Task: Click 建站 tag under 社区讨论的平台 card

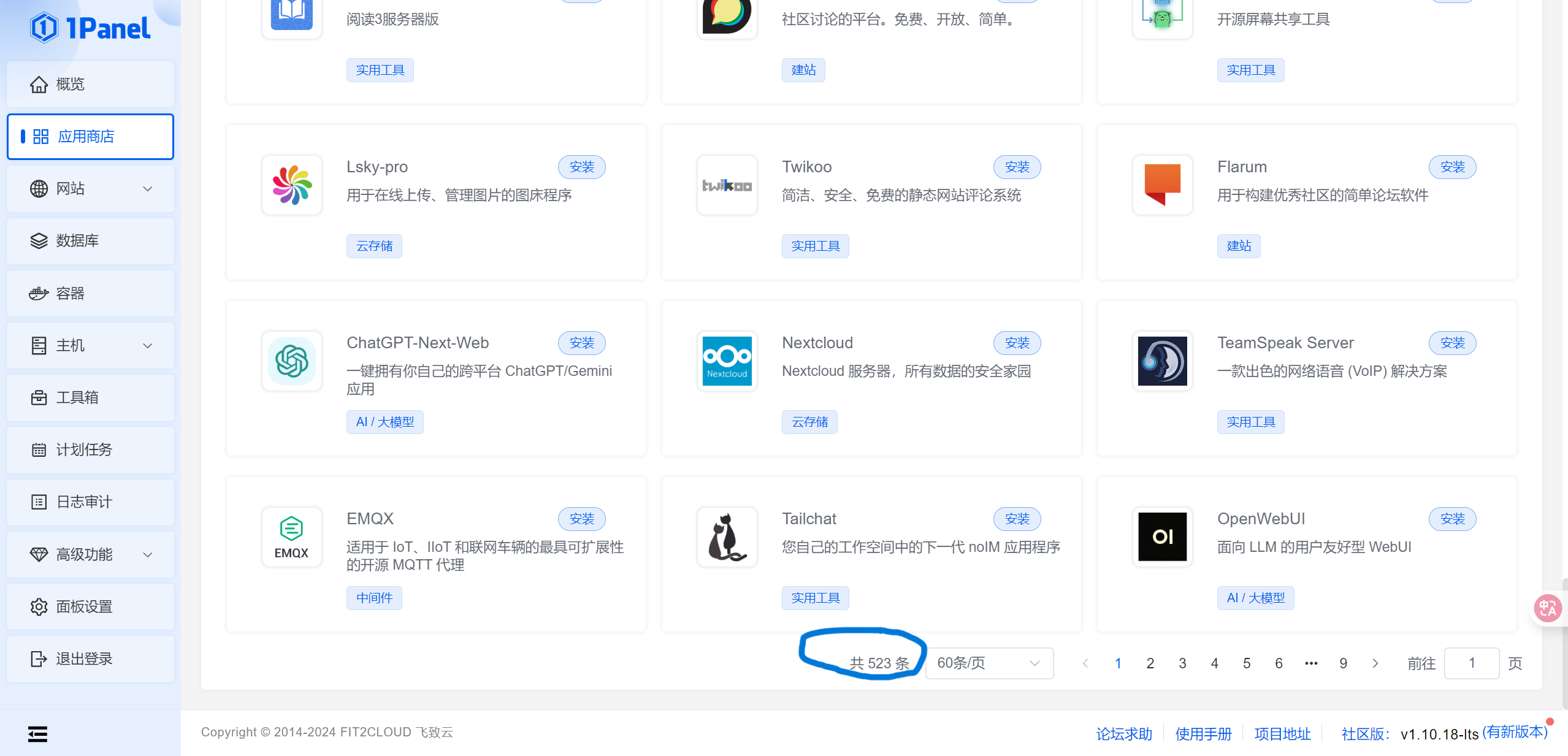Action: (x=803, y=70)
